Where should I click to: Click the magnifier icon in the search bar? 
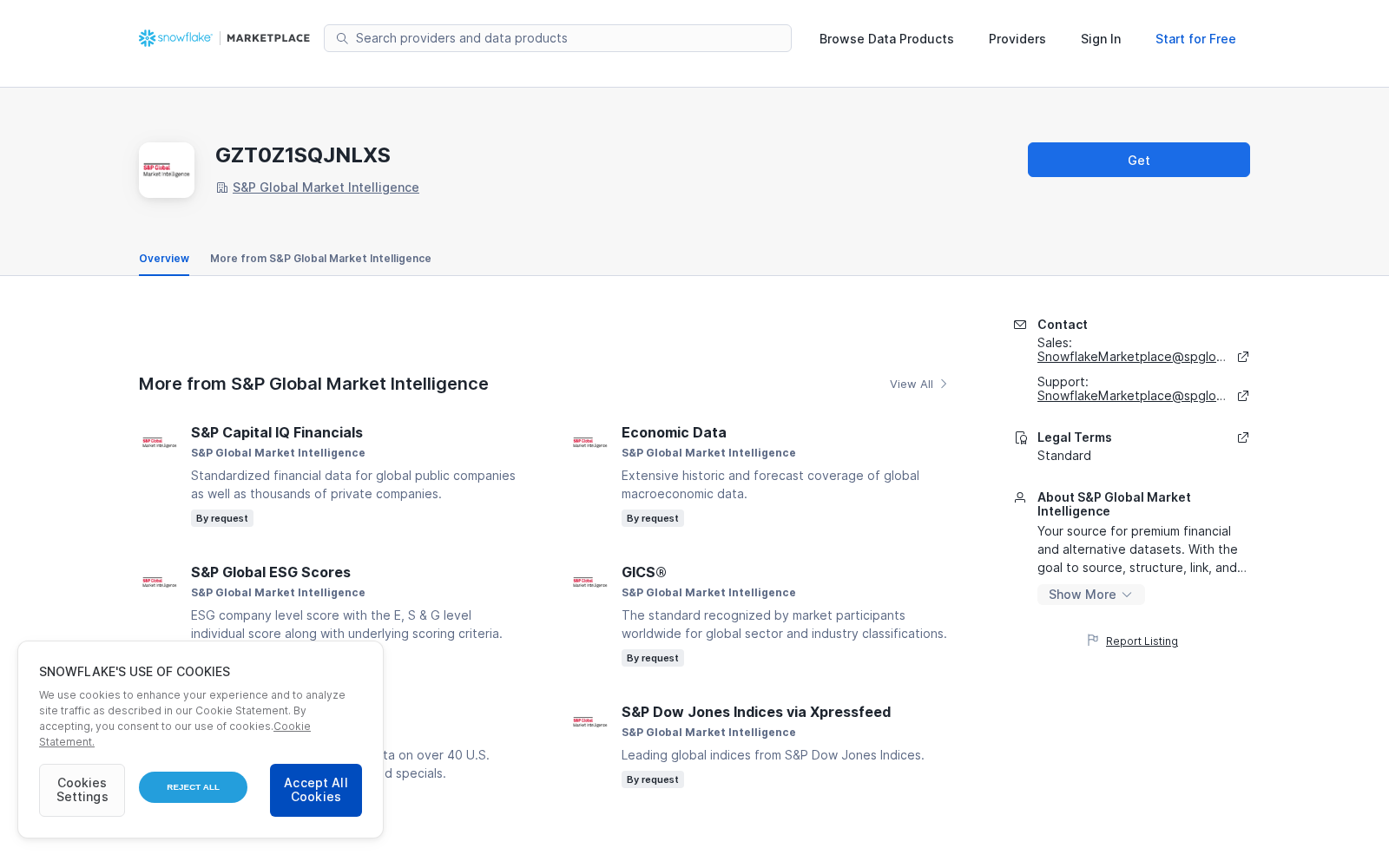pyautogui.click(x=342, y=38)
